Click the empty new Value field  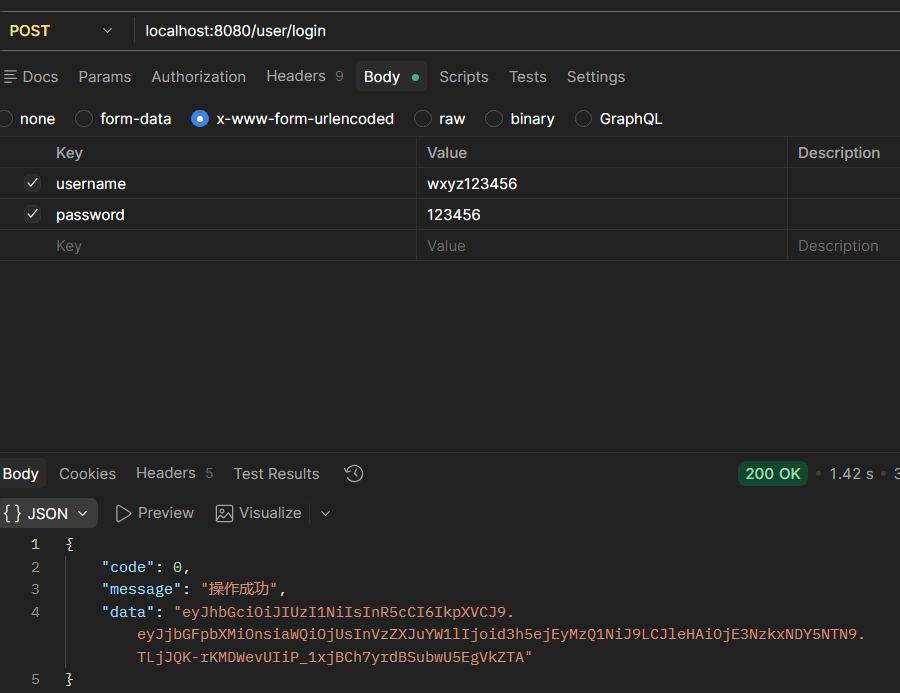602,246
